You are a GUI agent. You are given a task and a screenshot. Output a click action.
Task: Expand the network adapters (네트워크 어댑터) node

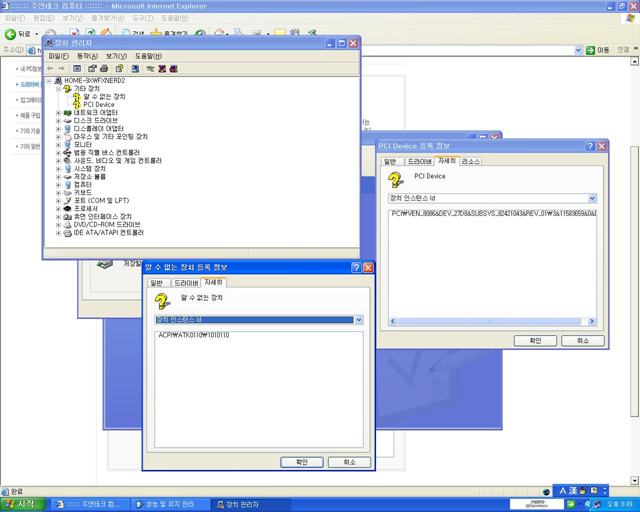coord(58,113)
